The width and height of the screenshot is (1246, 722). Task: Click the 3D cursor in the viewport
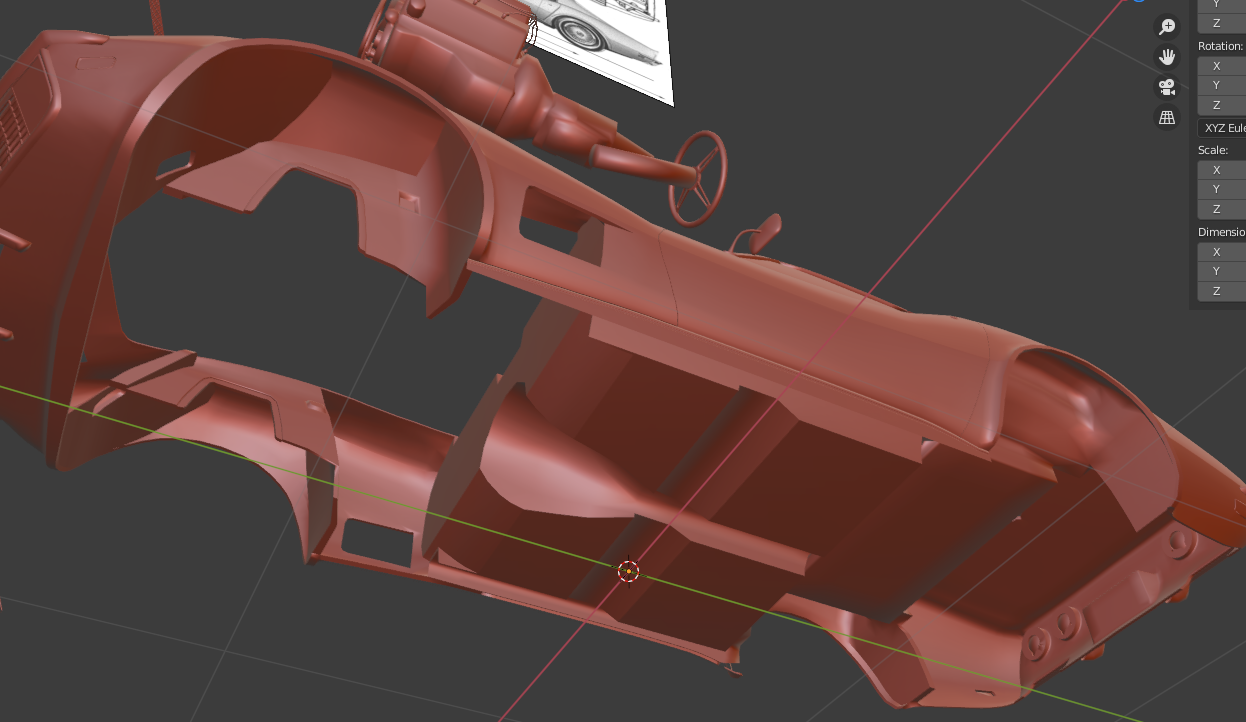point(628,571)
